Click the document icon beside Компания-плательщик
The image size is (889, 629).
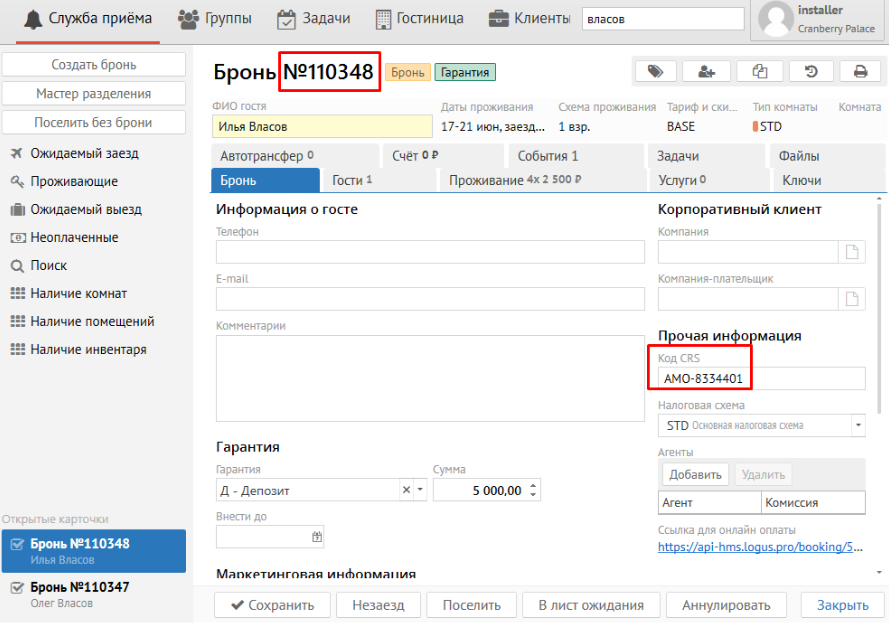pyautogui.click(x=852, y=299)
